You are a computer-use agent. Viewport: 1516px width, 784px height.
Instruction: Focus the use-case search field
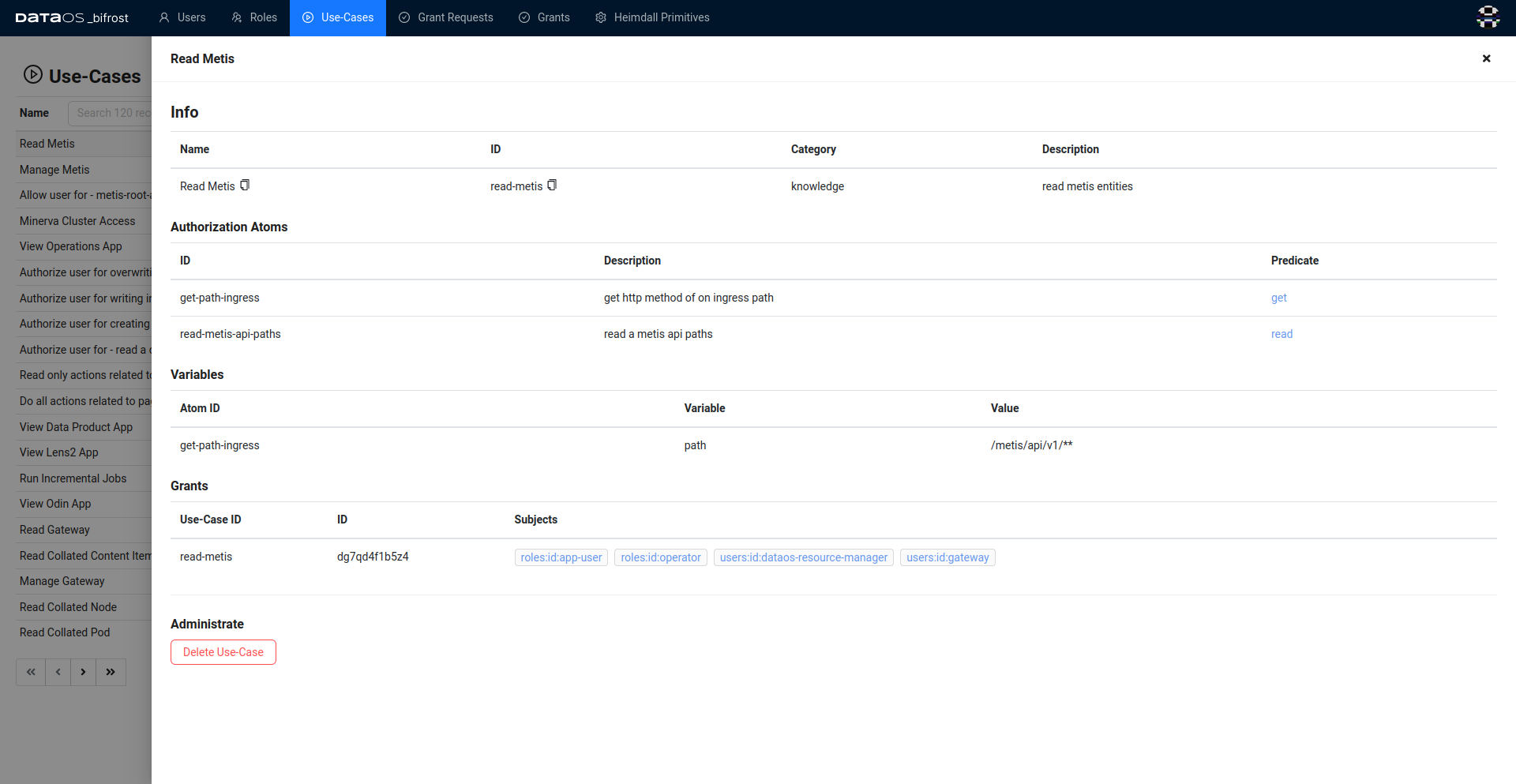(x=110, y=113)
